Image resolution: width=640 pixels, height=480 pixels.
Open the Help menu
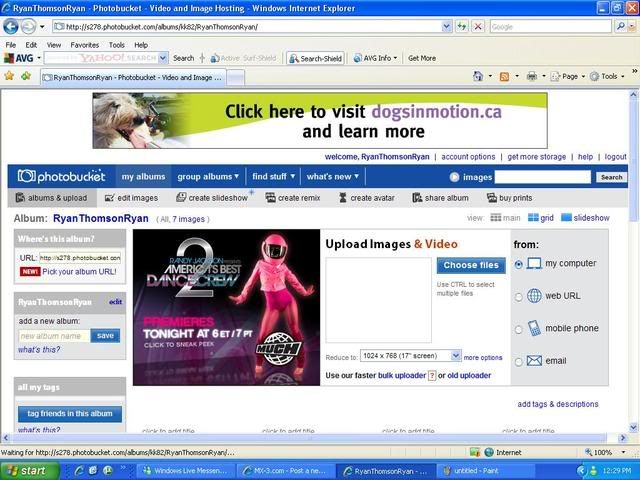(141, 45)
